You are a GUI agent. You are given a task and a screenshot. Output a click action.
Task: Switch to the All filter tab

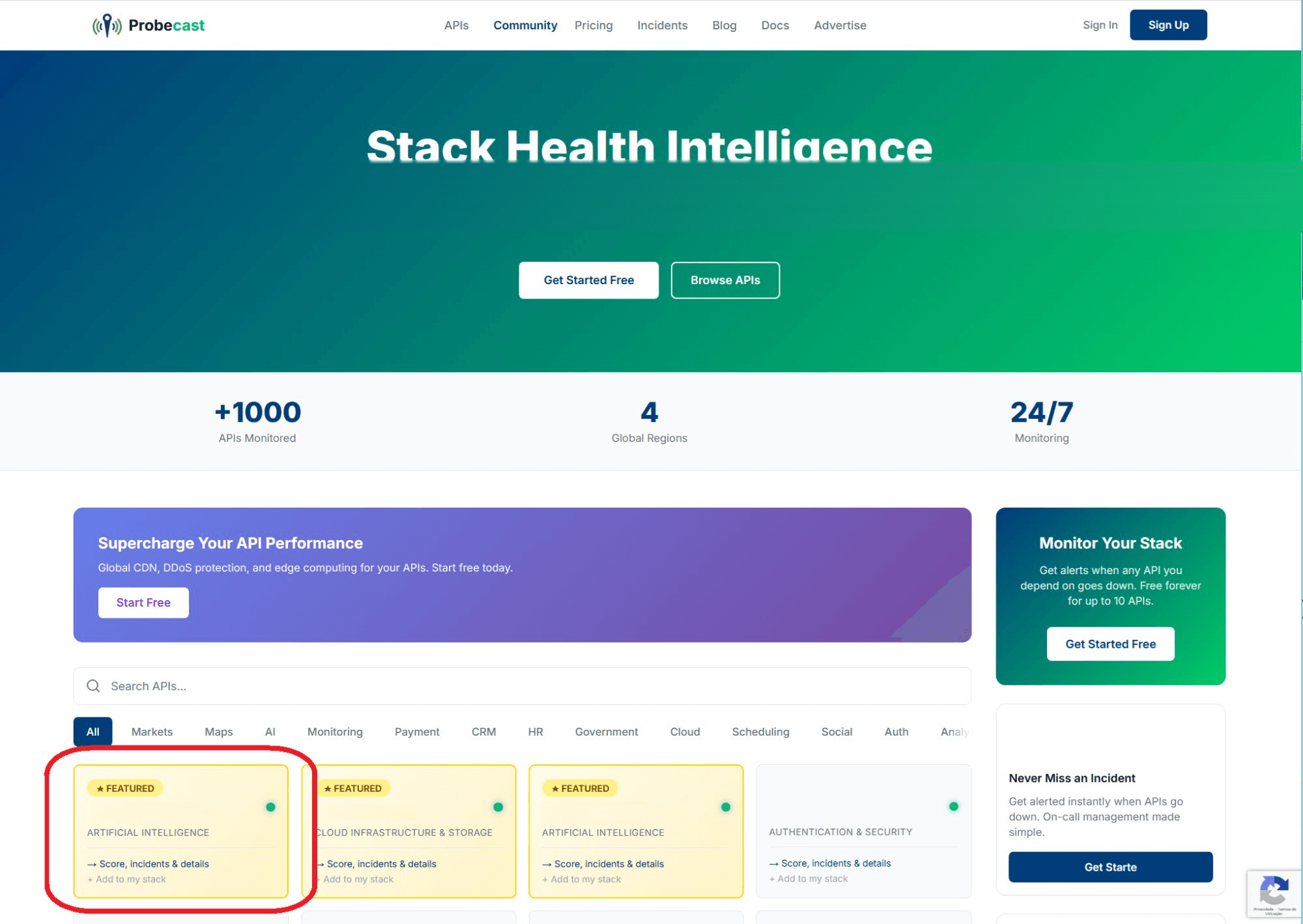coord(92,731)
